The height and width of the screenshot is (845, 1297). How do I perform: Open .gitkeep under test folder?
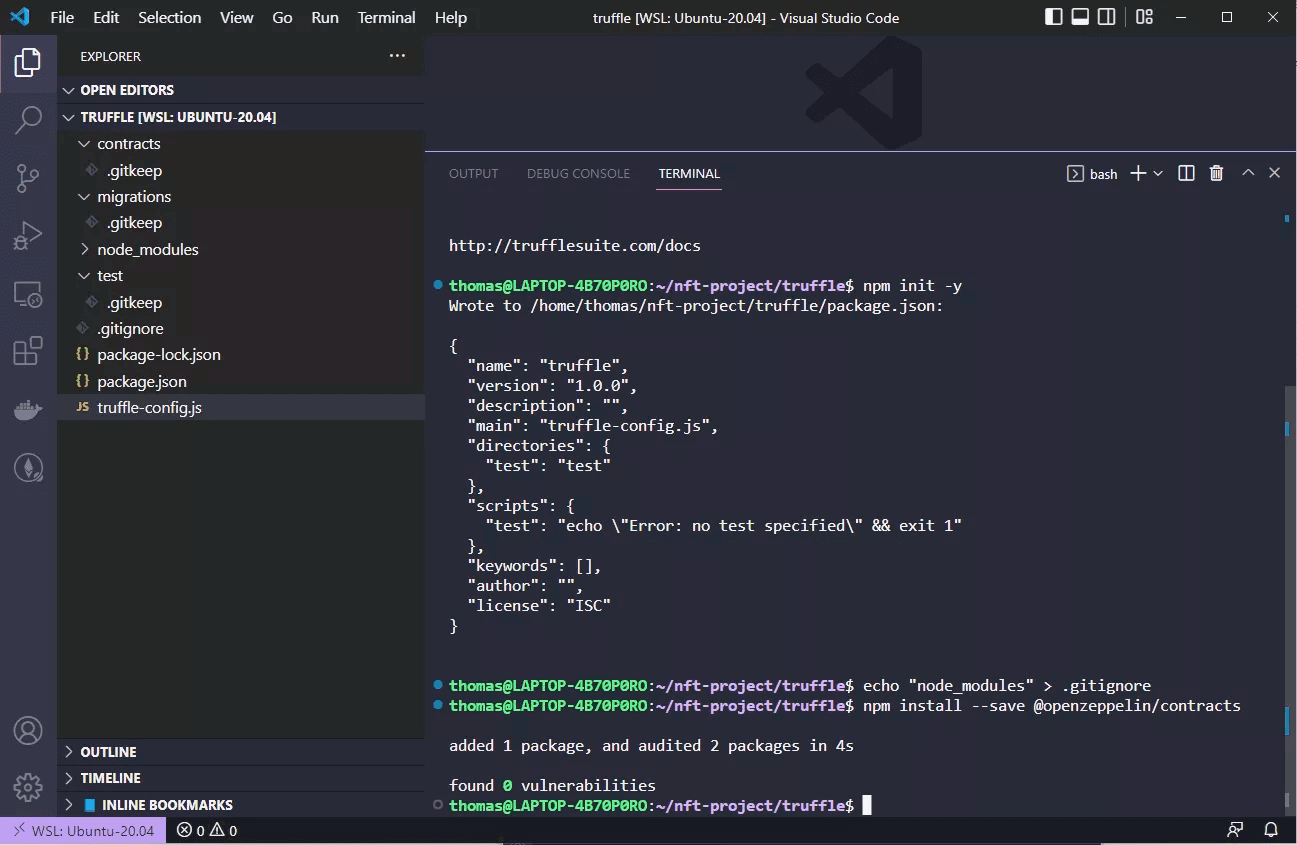pos(241,303)
